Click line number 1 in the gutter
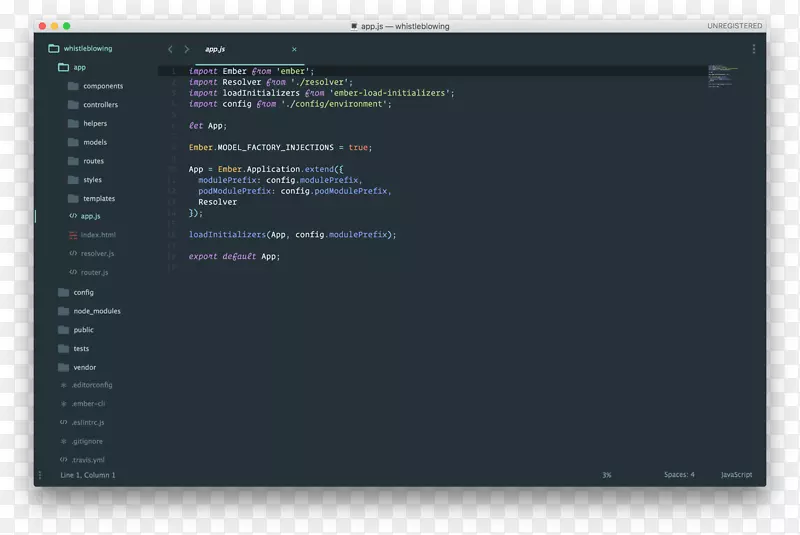 coord(173,71)
